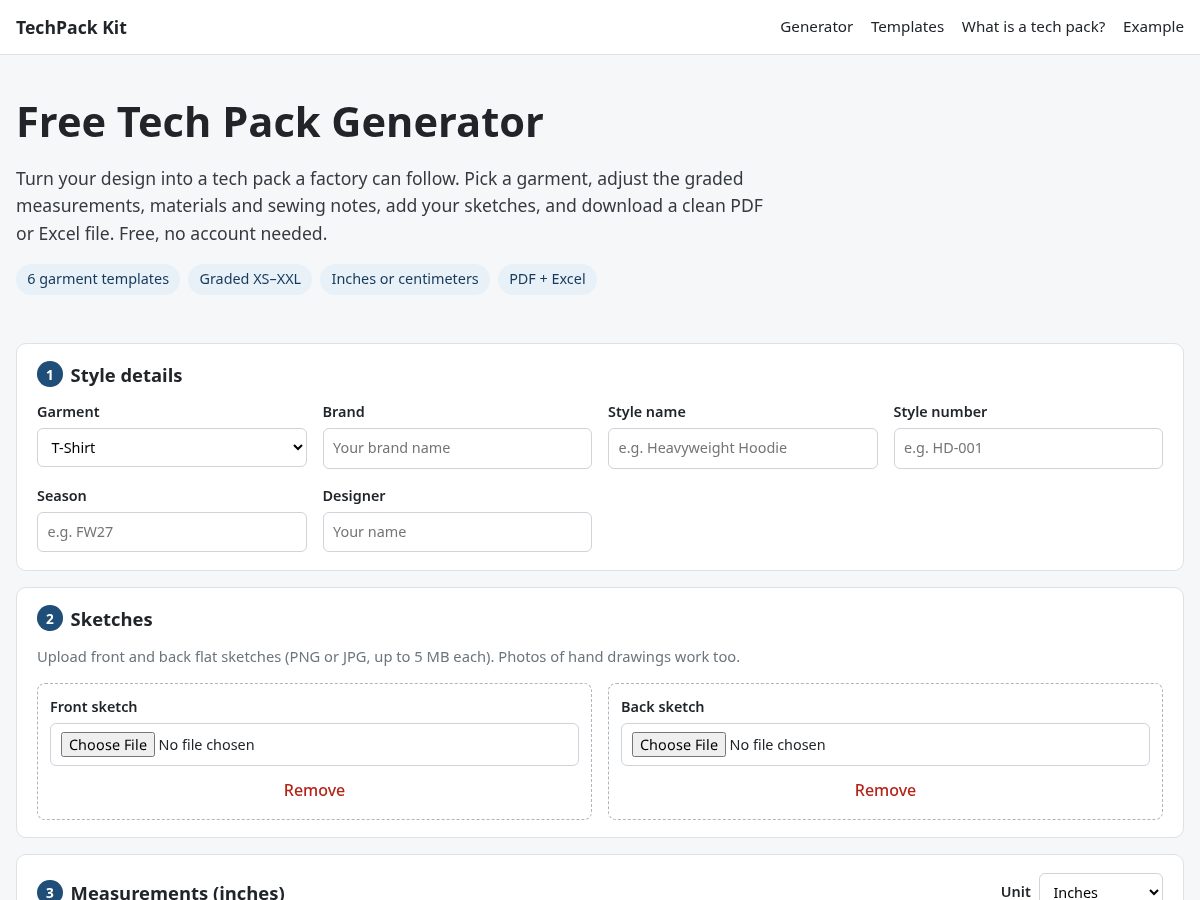Open the TechPack Kit home link

pyautogui.click(x=71, y=27)
